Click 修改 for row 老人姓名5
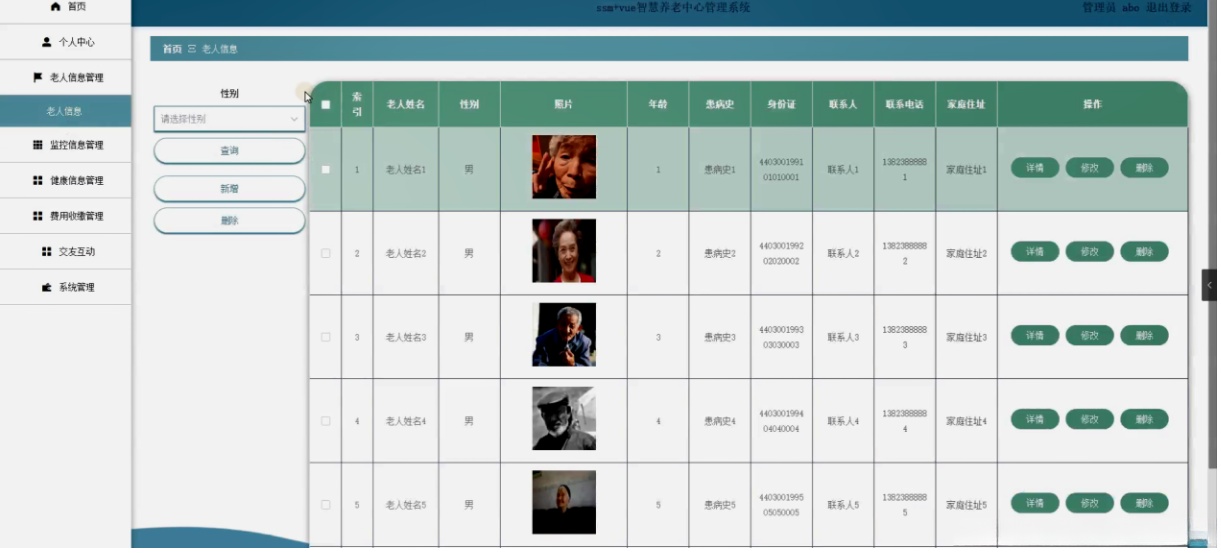 tap(1089, 503)
